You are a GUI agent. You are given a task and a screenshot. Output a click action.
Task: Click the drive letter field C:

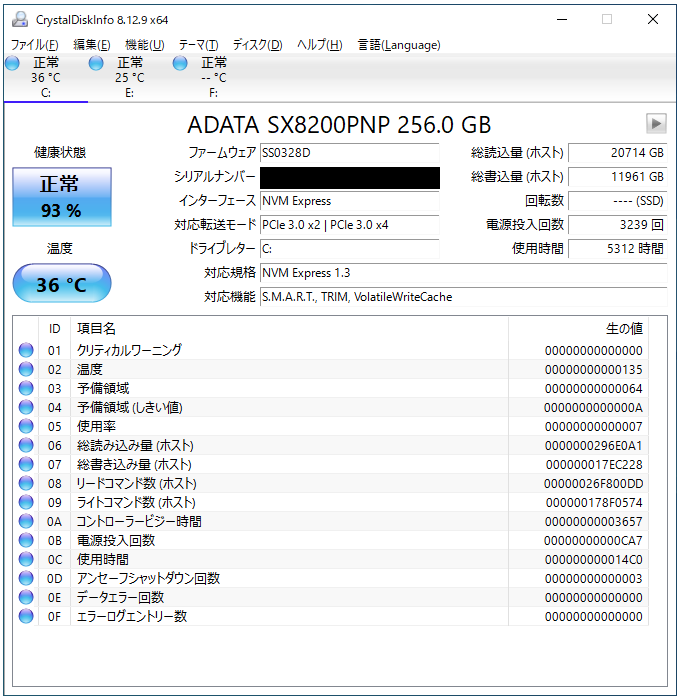click(x=350, y=249)
